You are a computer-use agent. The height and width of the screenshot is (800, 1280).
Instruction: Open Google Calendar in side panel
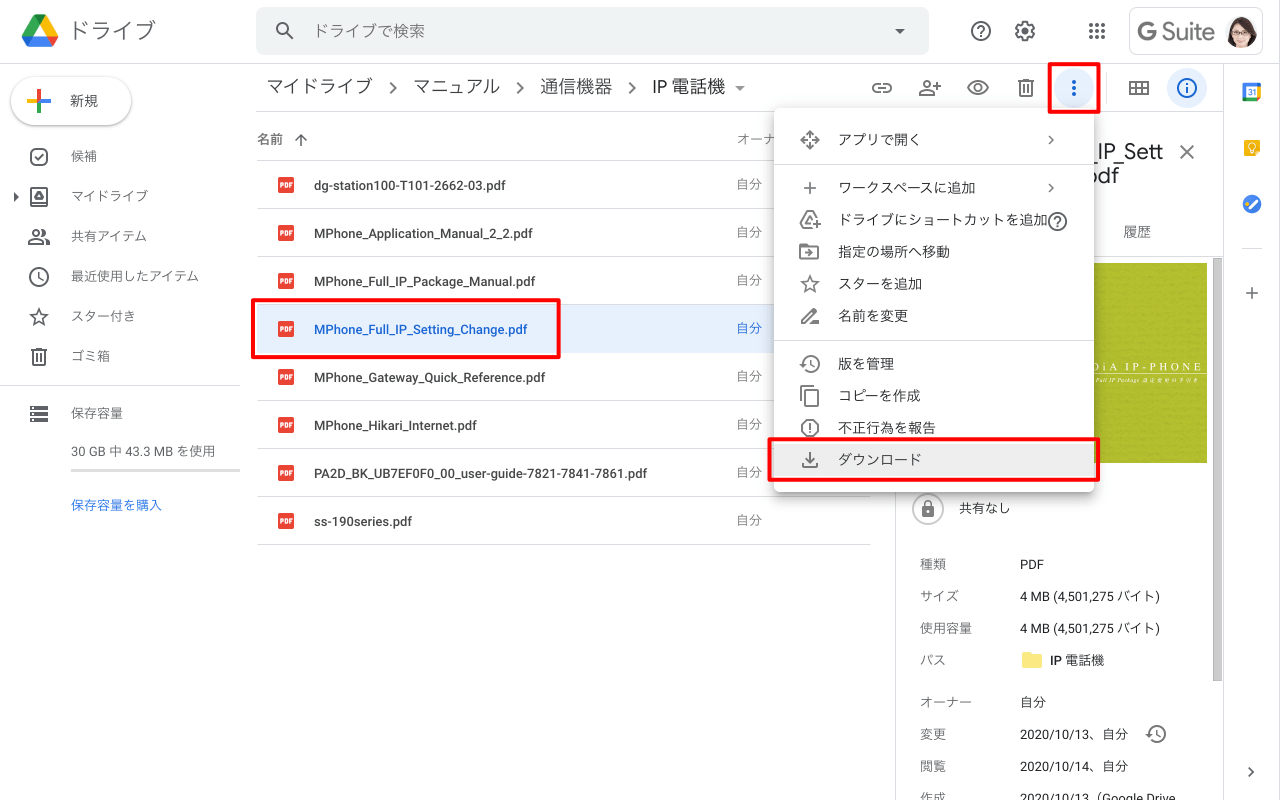[1251, 92]
